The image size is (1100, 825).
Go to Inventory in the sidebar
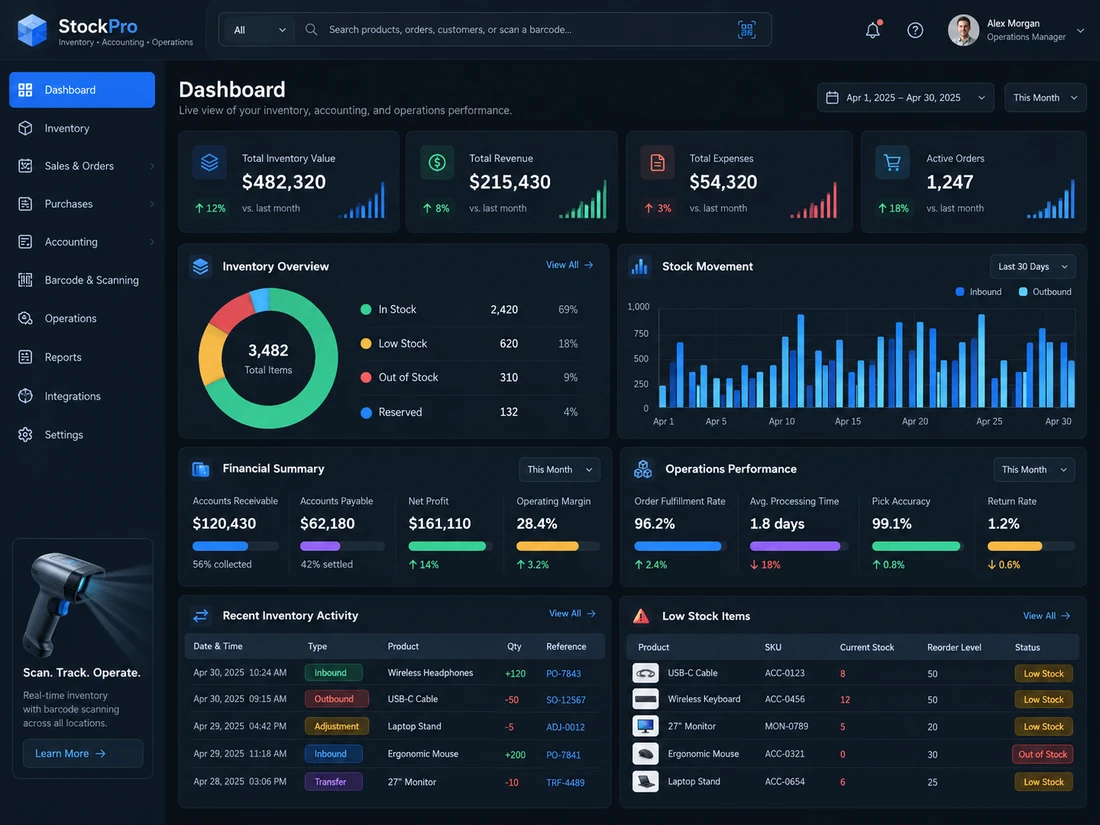(x=82, y=128)
